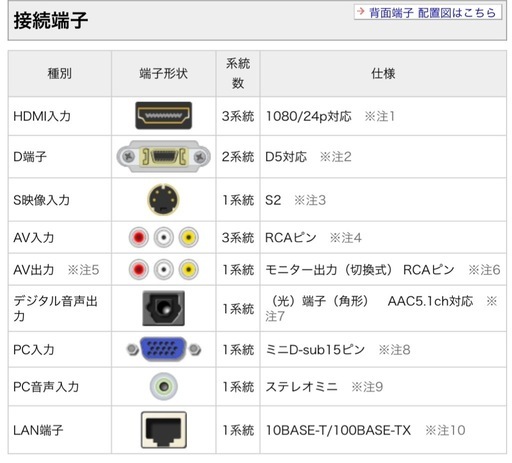Viewport: 512px width, 463px height.
Task: Click the 端子形状 column header
Action: pyautogui.click(x=163, y=73)
